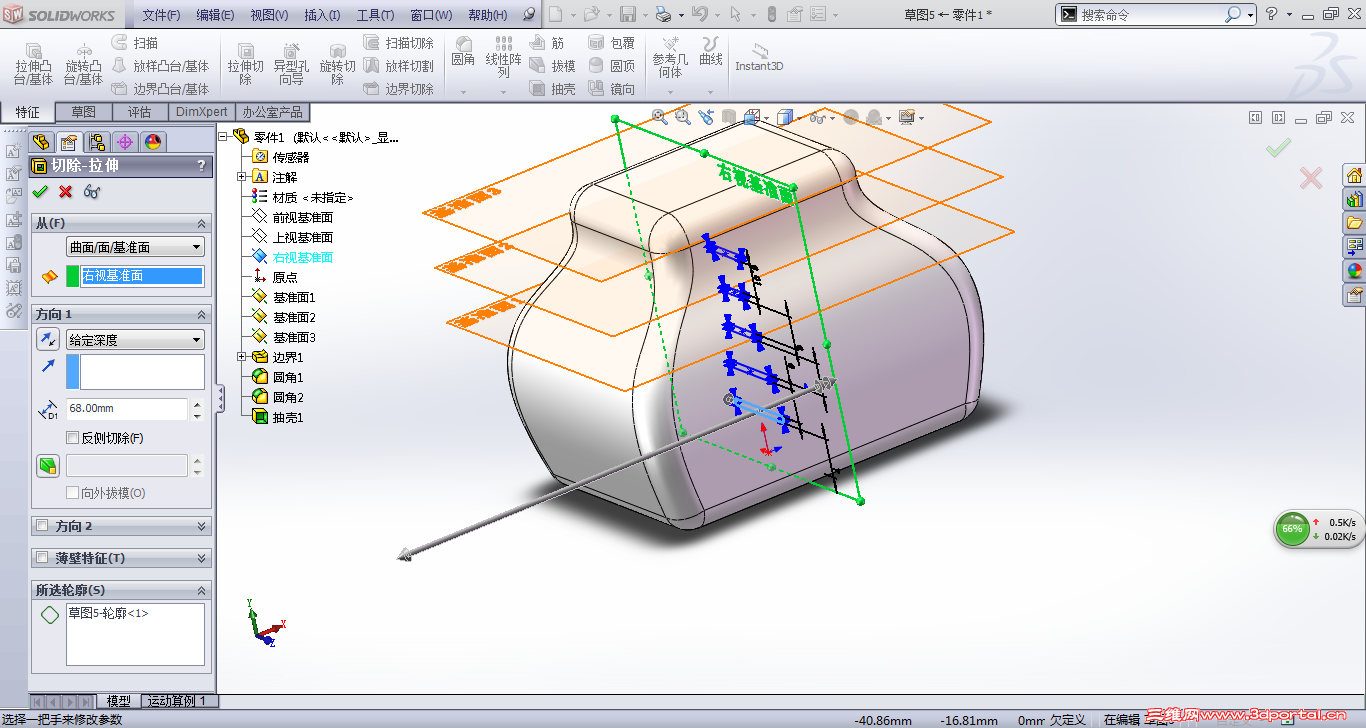
Task: Enable the 薄壁特征 thin feature checkbox
Action: (42, 558)
